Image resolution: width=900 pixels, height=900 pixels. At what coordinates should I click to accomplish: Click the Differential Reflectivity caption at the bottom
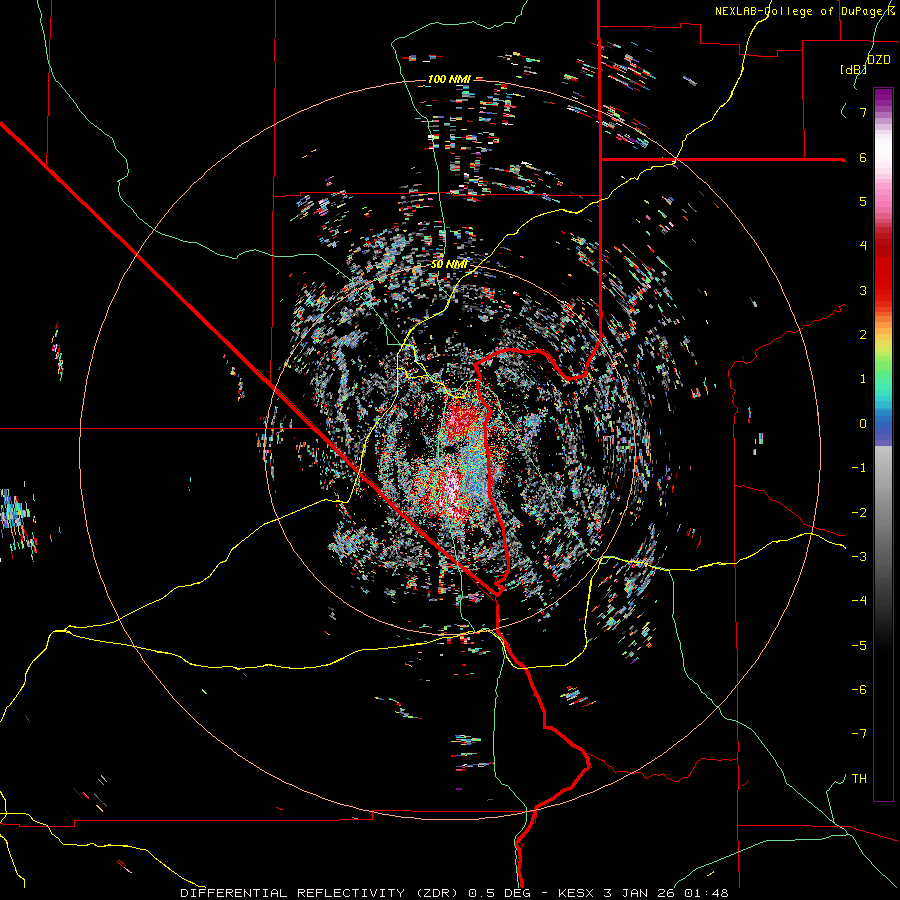tap(454, 893)
